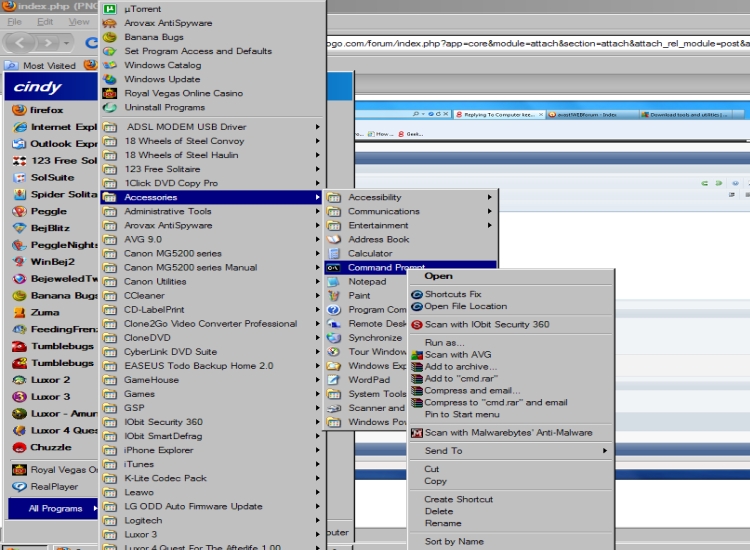Open Paint icon in Accessories

click(334, 296)
